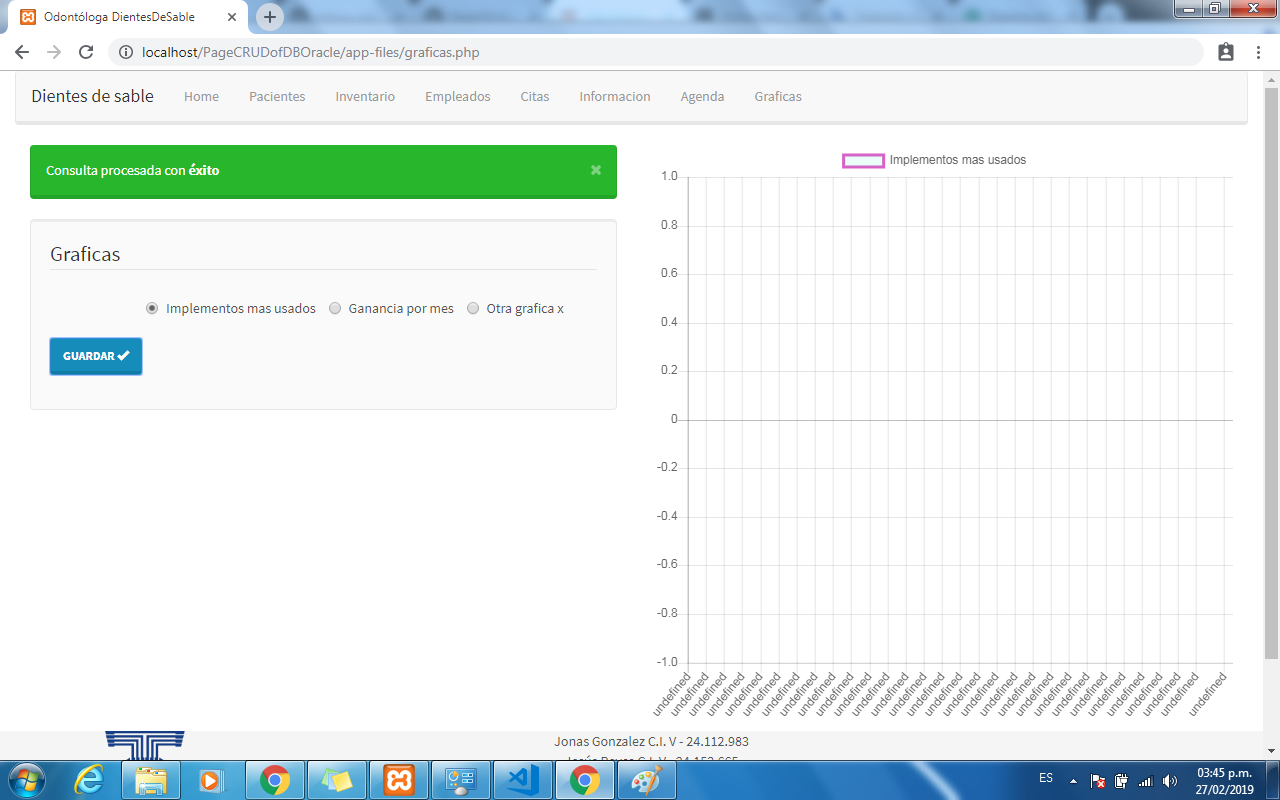Viewport: 1280px width, 800px height.
Task: Select Graficas in the navbar
Action: point(778,97)
